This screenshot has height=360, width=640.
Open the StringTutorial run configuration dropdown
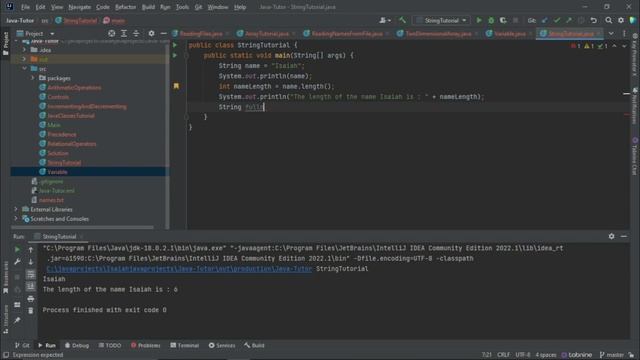click(442, 20)
